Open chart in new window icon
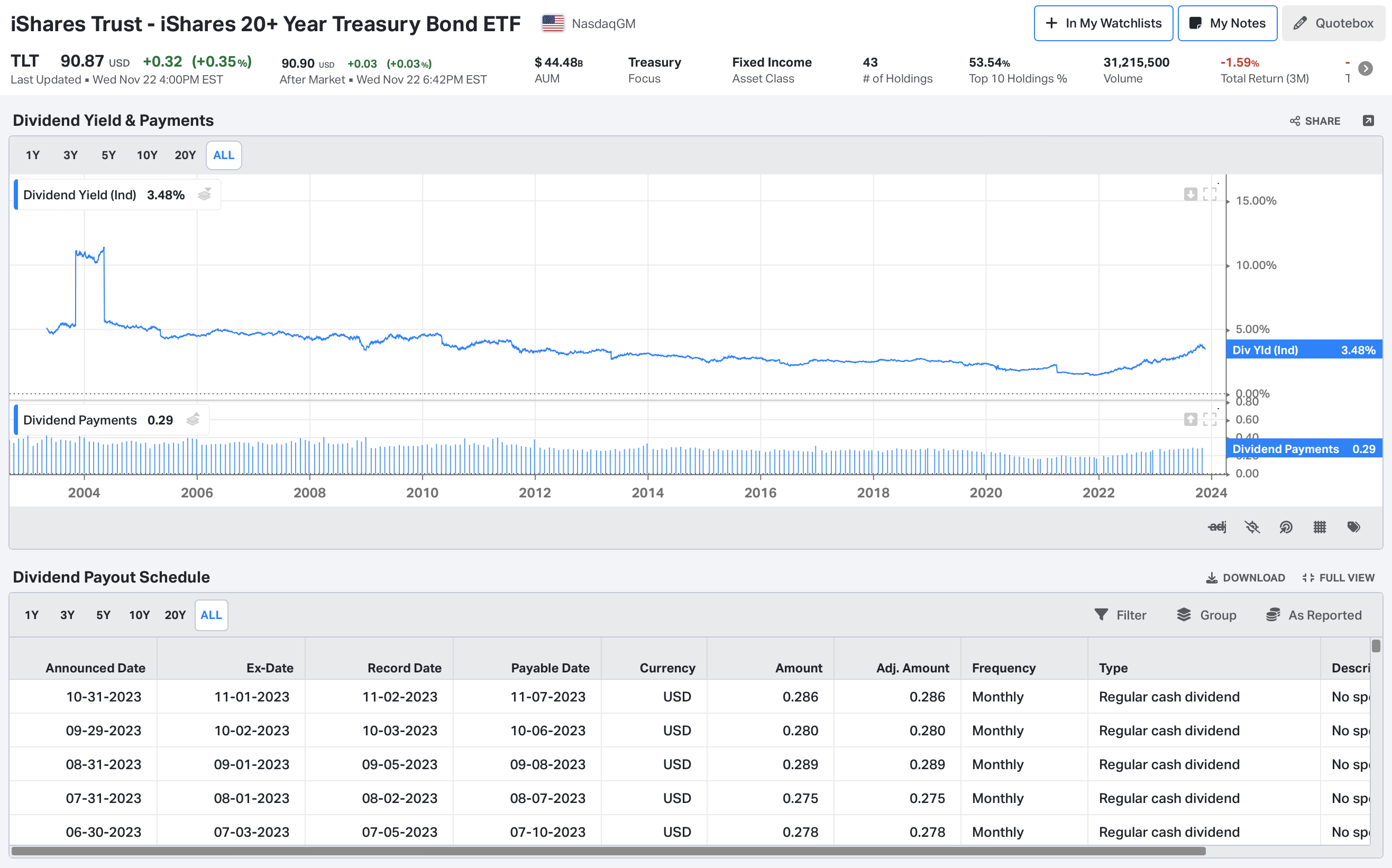1392x868 pixels. pos(1368,121)
